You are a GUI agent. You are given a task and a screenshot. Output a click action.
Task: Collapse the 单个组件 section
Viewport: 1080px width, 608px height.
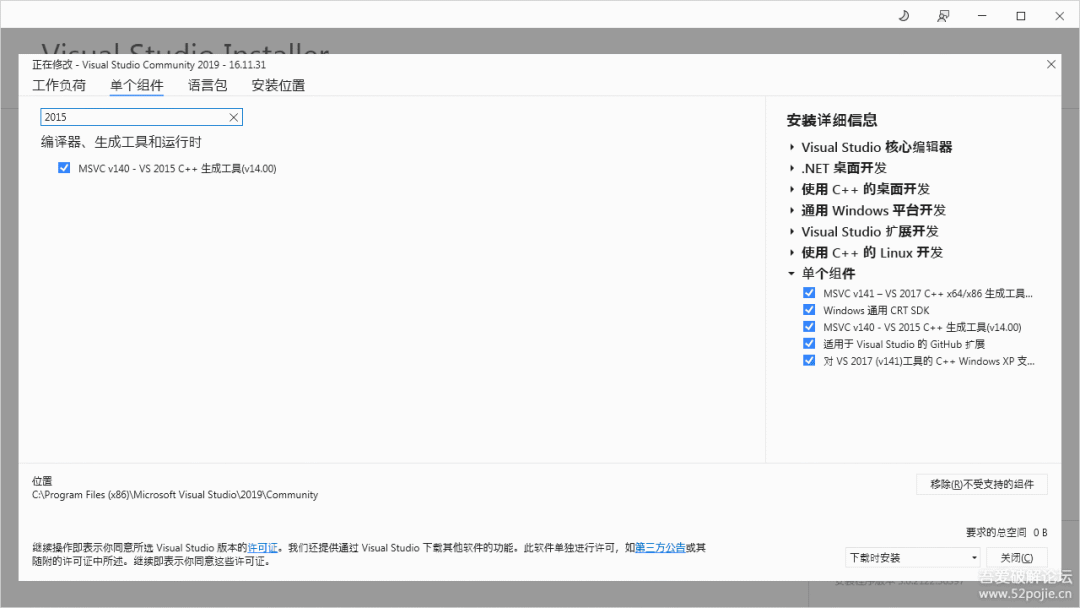tap(791, 273)
